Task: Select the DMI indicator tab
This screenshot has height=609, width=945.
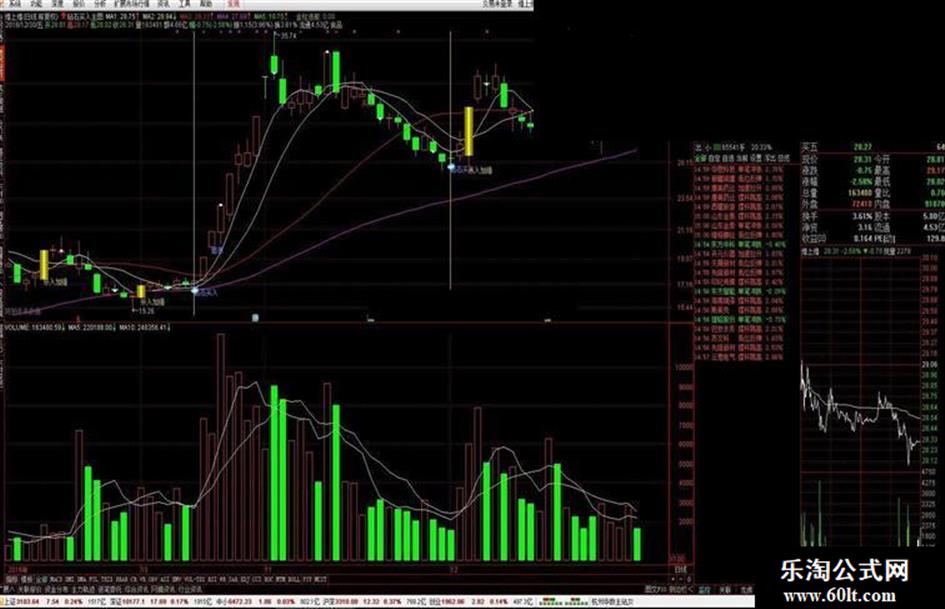Action: pyautogui.click(x=69, y=579)
